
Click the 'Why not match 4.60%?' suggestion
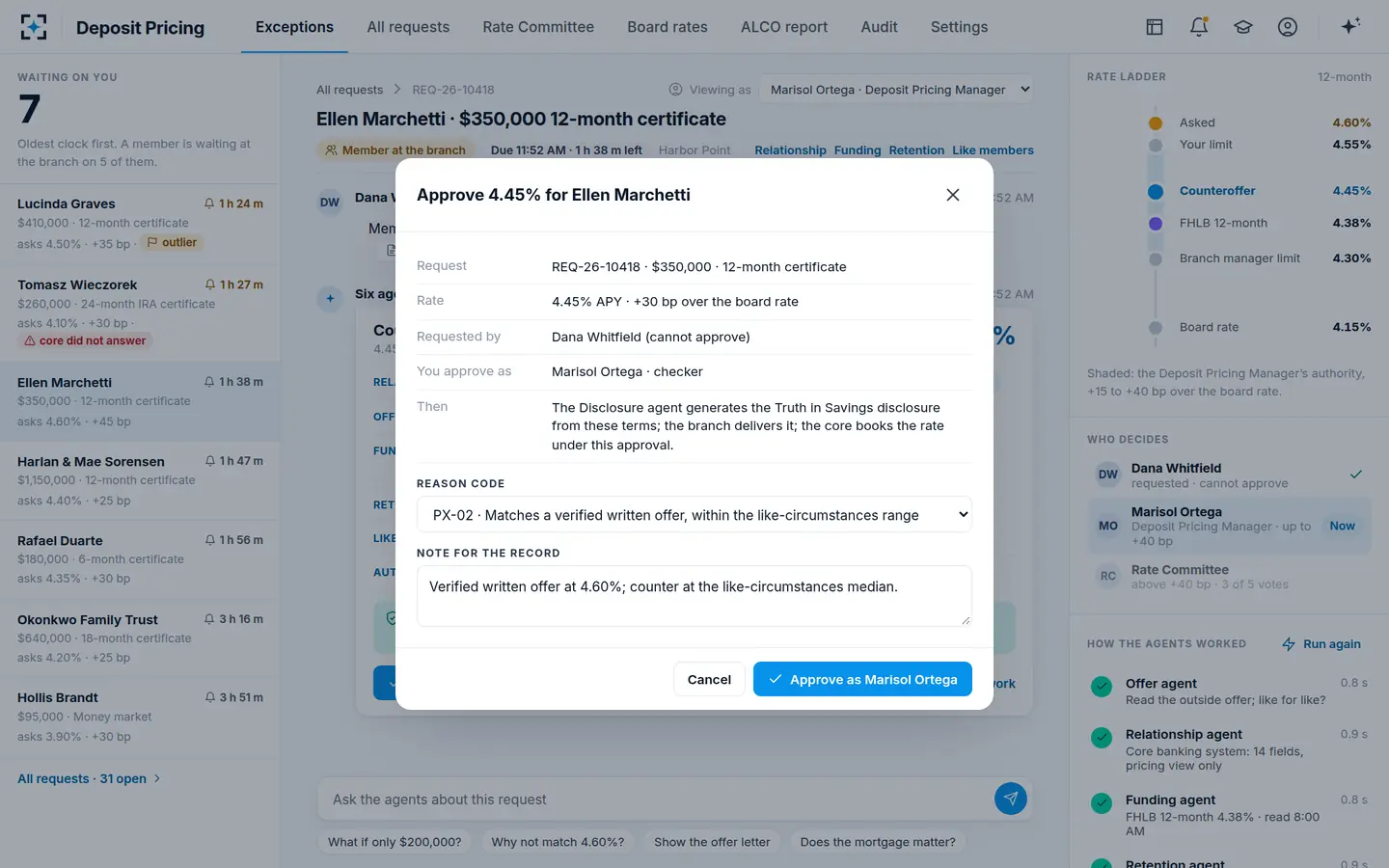click(558, 842)
